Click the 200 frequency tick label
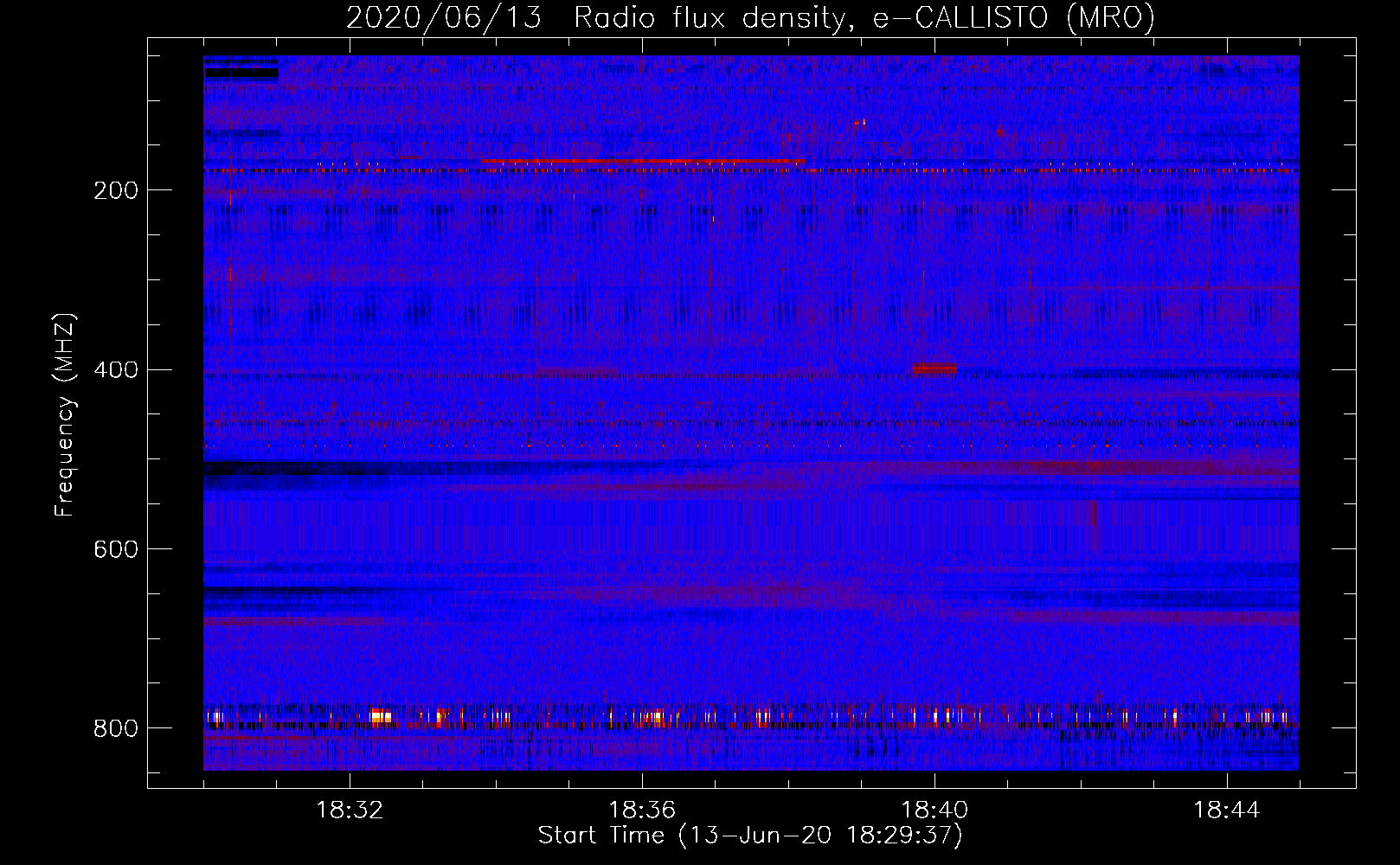The image size is (1400, 865). [116, 190]
